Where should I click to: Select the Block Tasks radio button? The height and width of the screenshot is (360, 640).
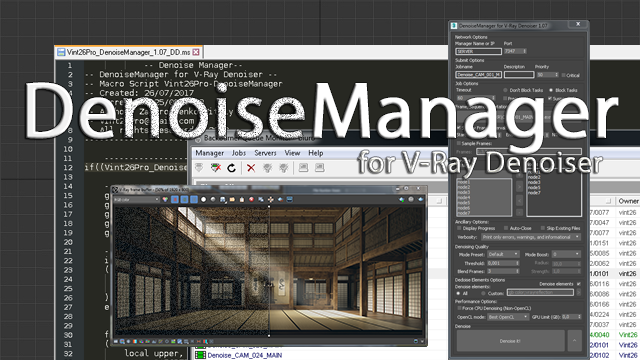551,90
